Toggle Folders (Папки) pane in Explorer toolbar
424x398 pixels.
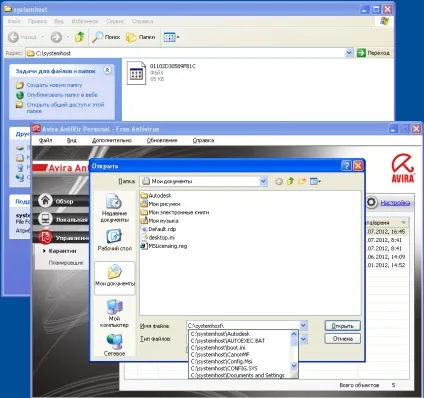point(140,37)
